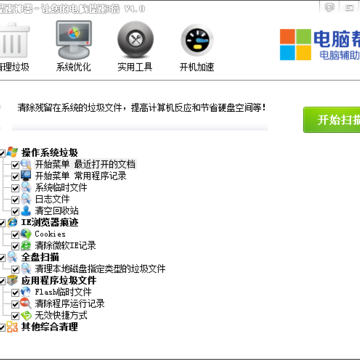Open the 实用工具 wrench icon
This screenshot has height=360, width=360.
click(x=135, y=40)
